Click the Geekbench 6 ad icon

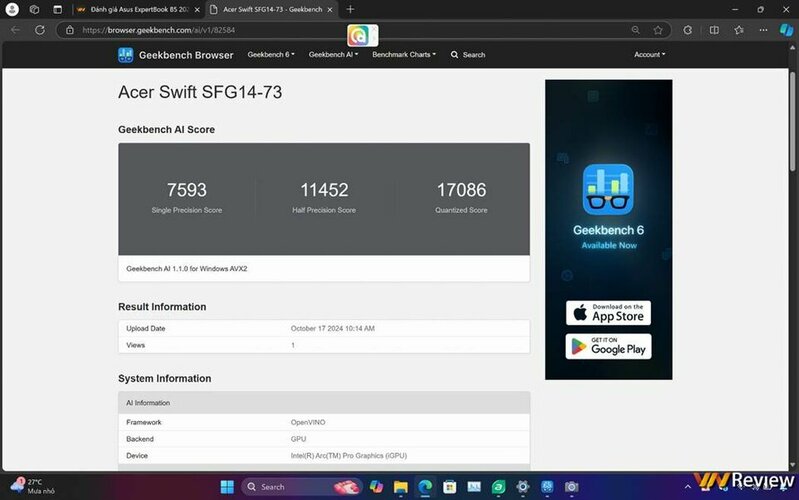608,190
